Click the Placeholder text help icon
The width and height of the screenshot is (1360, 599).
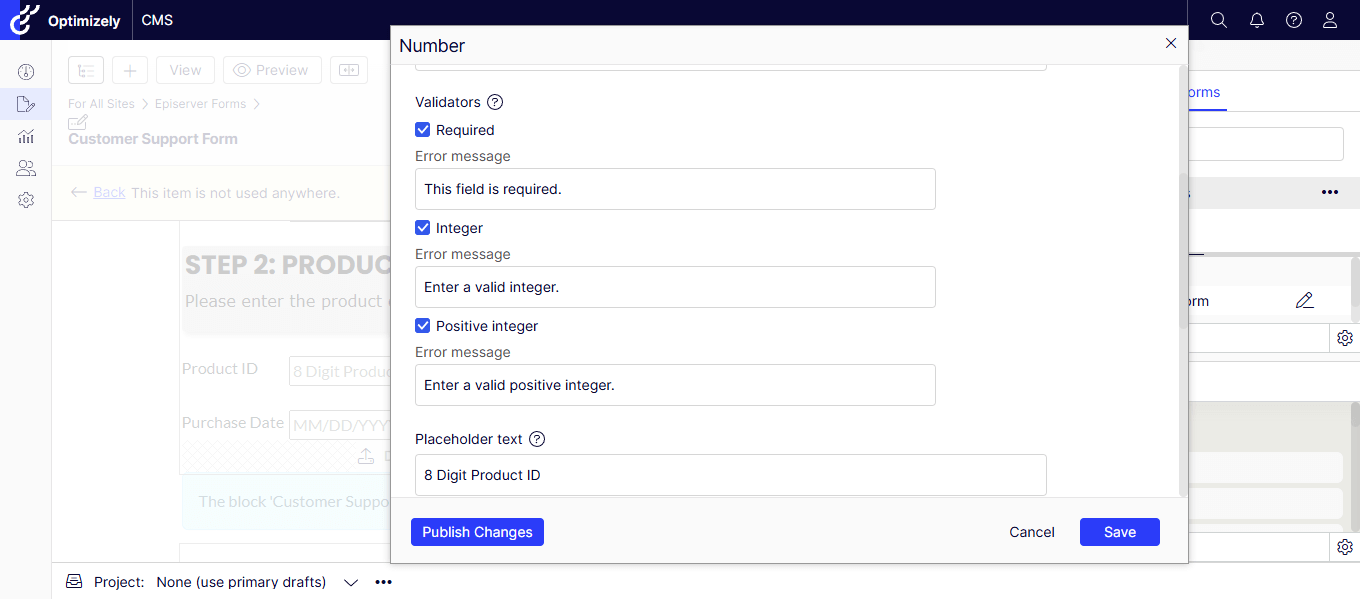point(537,439)
